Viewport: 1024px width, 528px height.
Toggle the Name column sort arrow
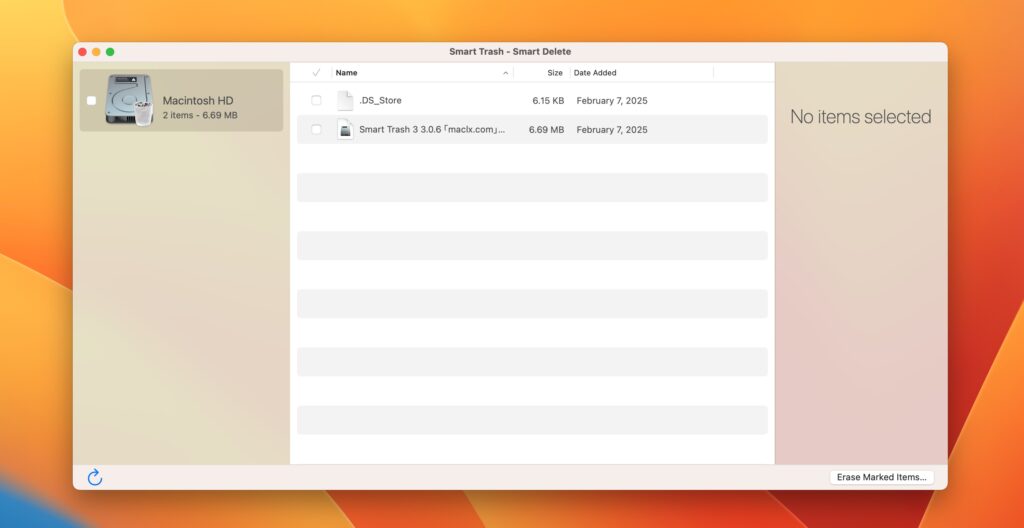tap(505, 73)
